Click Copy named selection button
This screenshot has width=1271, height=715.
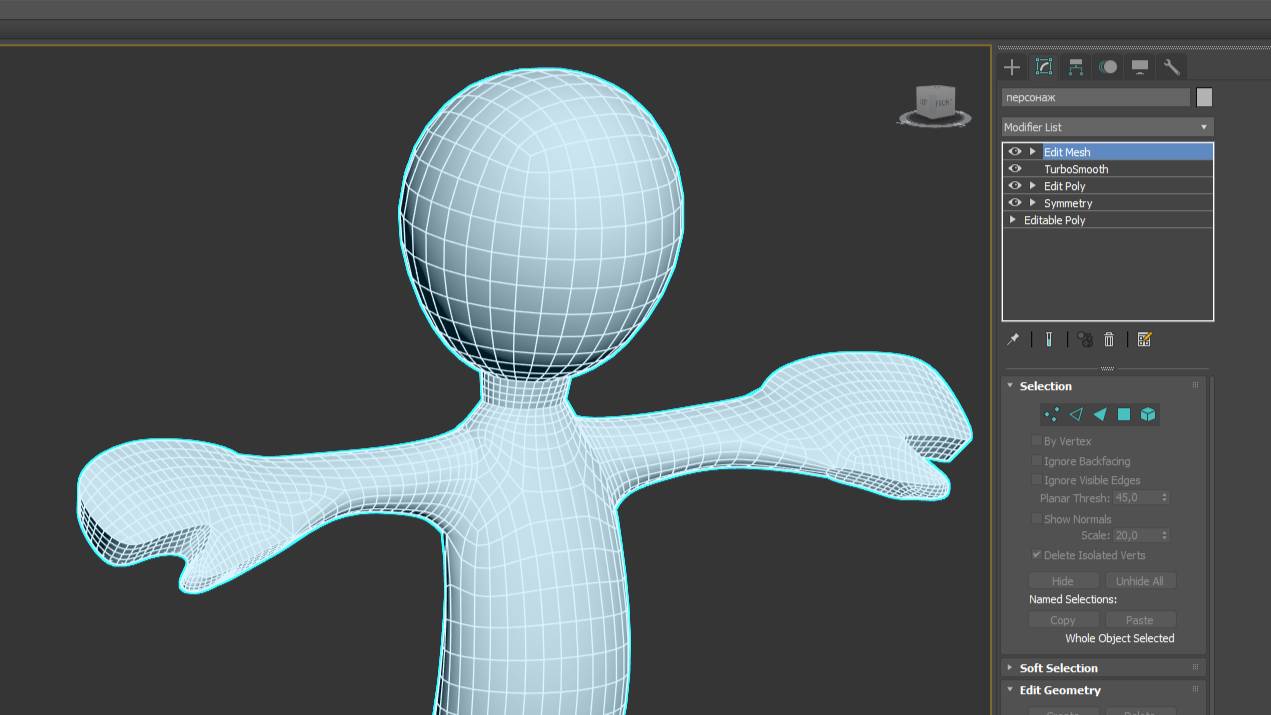tap(1063, 620)
